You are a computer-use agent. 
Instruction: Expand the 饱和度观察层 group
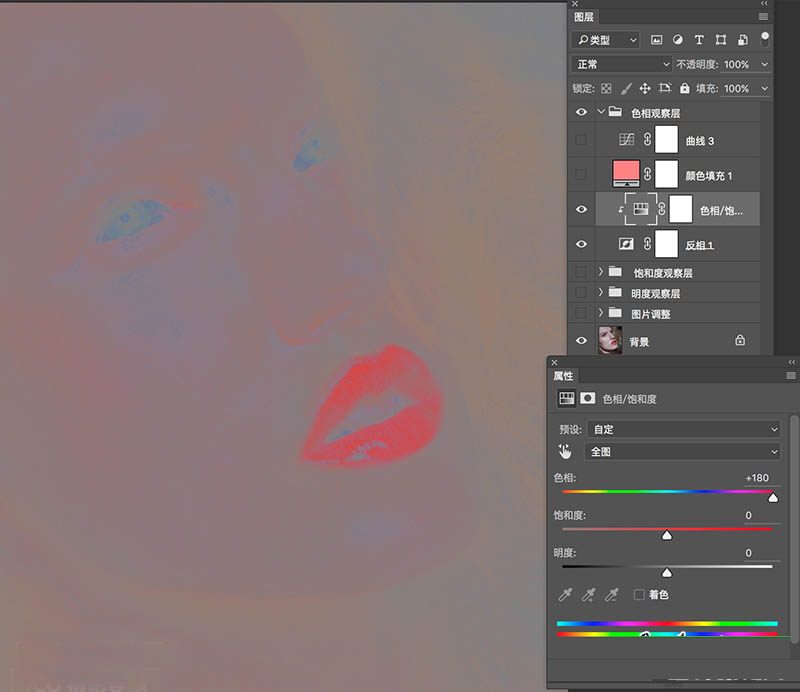pyautogui.click(x=600, y=272)
